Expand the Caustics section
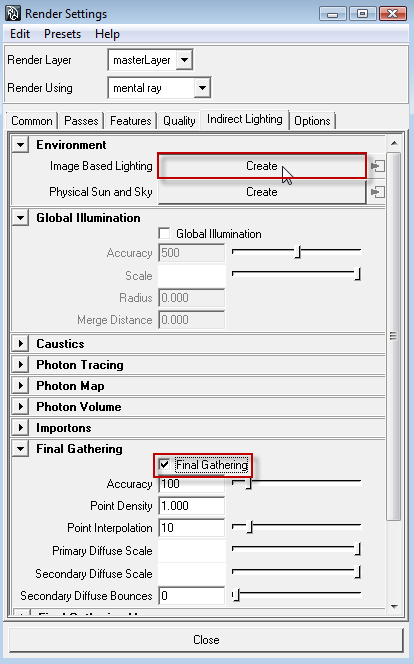The image size is (414, 664). 20,343
